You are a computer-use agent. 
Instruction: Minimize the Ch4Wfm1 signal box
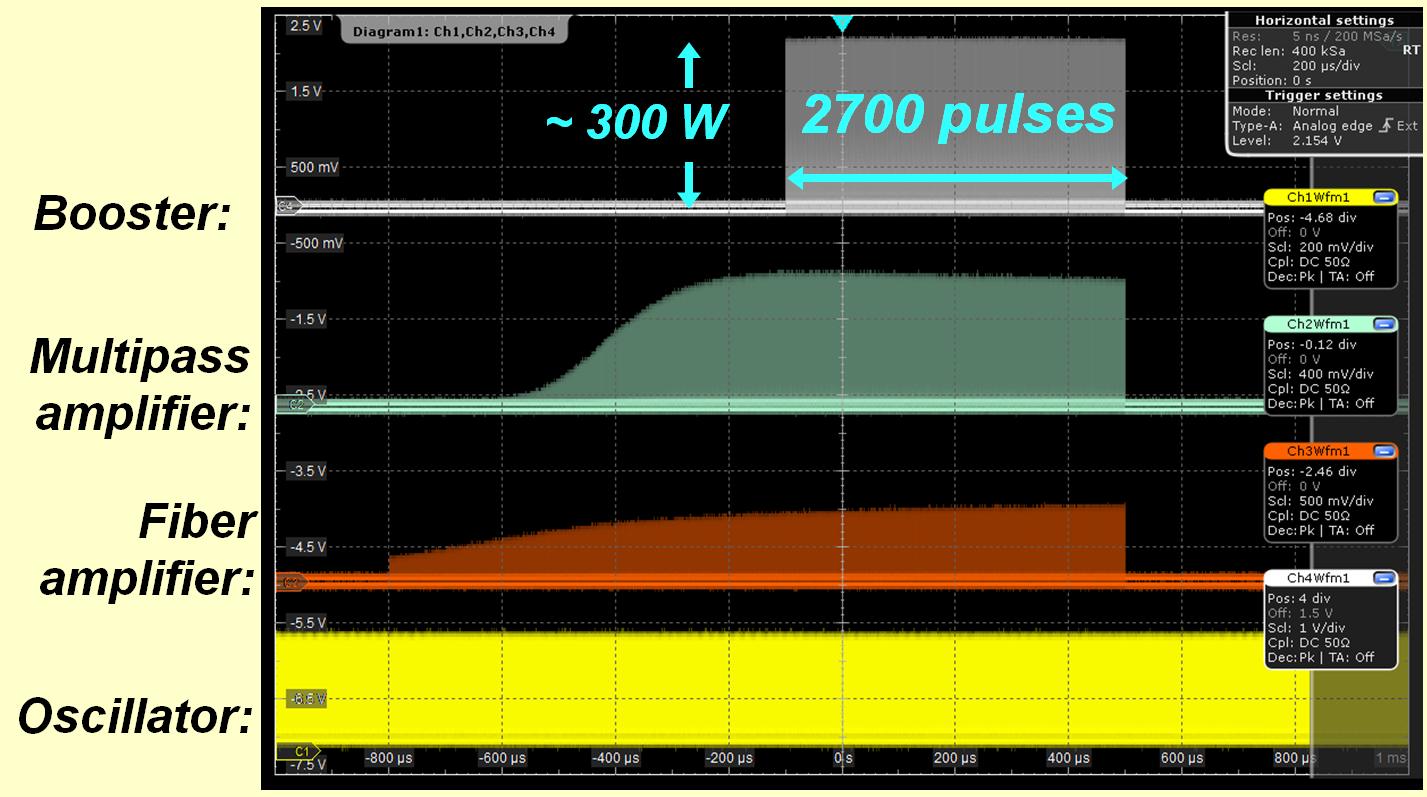click(1384, 578)
